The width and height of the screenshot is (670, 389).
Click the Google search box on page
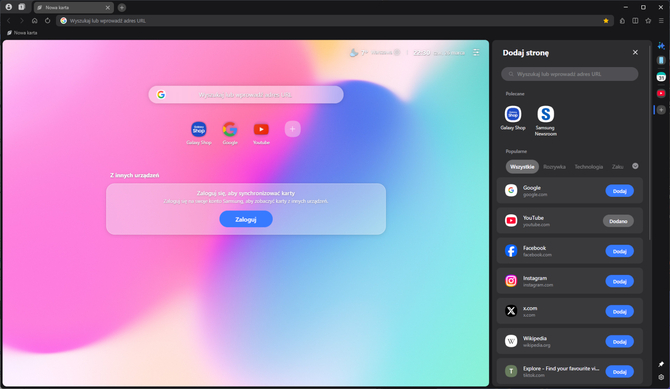coord(246,94)
